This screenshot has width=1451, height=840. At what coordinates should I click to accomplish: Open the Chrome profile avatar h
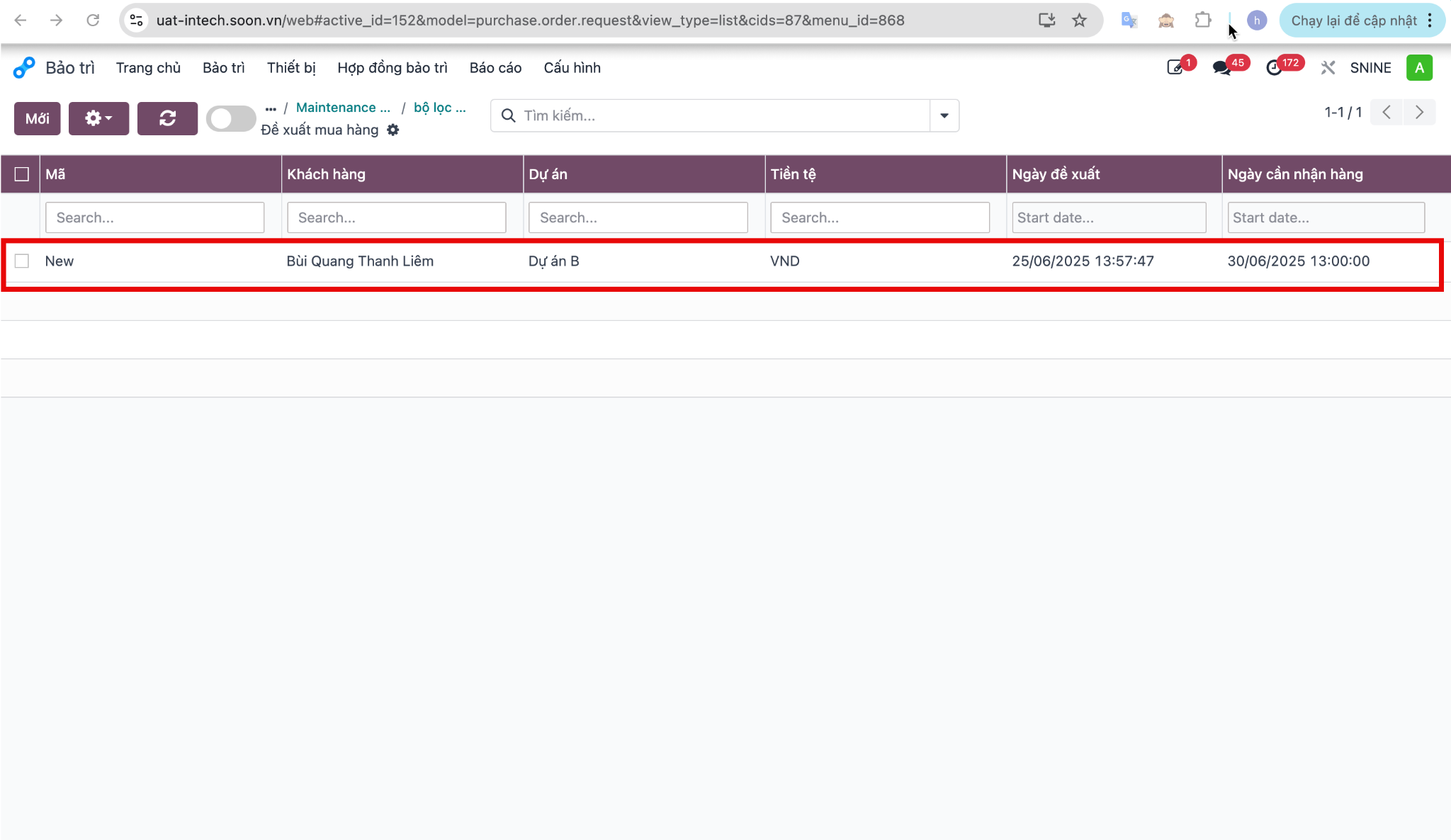[1257, 21]
